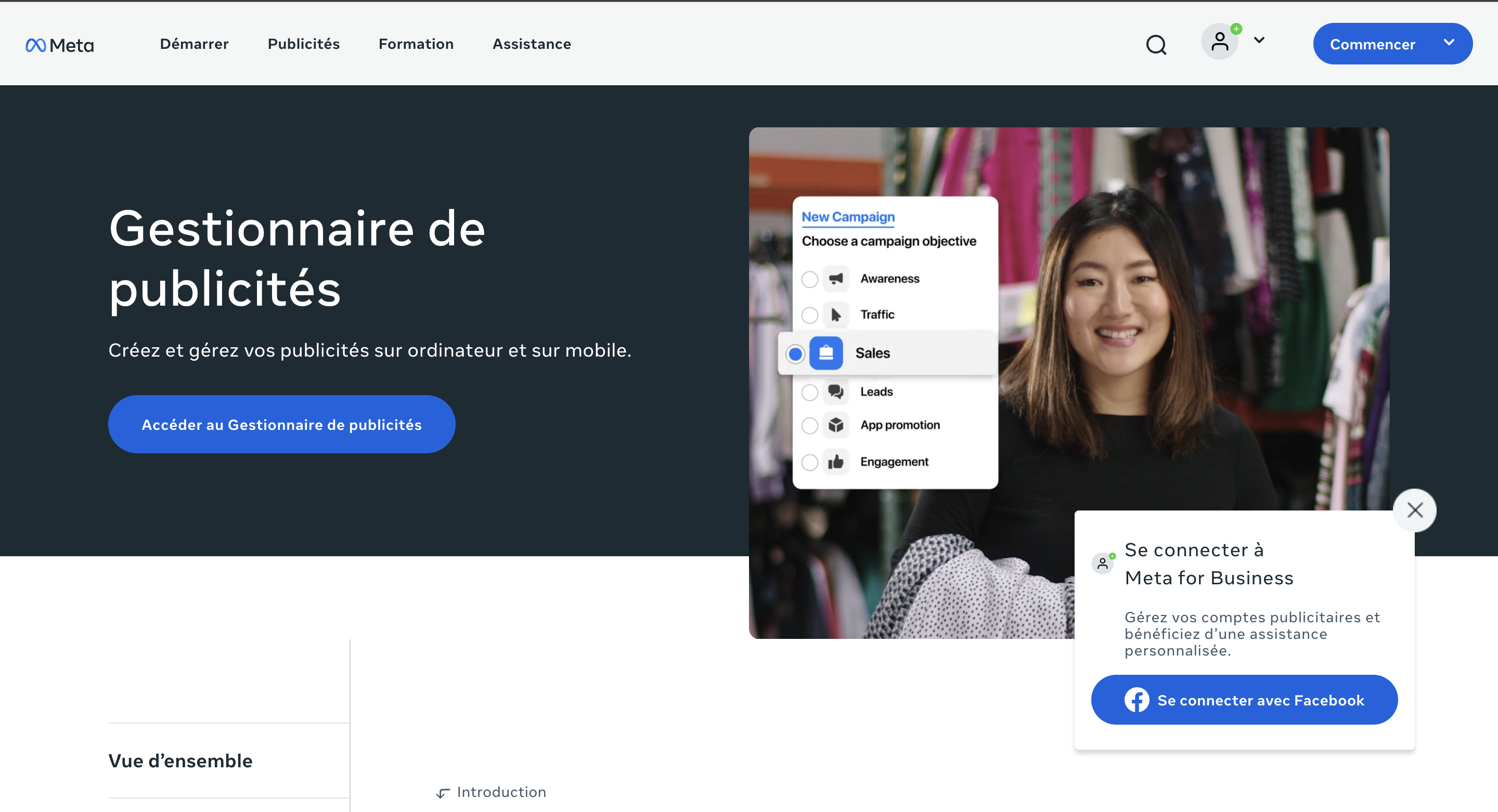
Task: Click the Meta logo
Action: [59, 45]
